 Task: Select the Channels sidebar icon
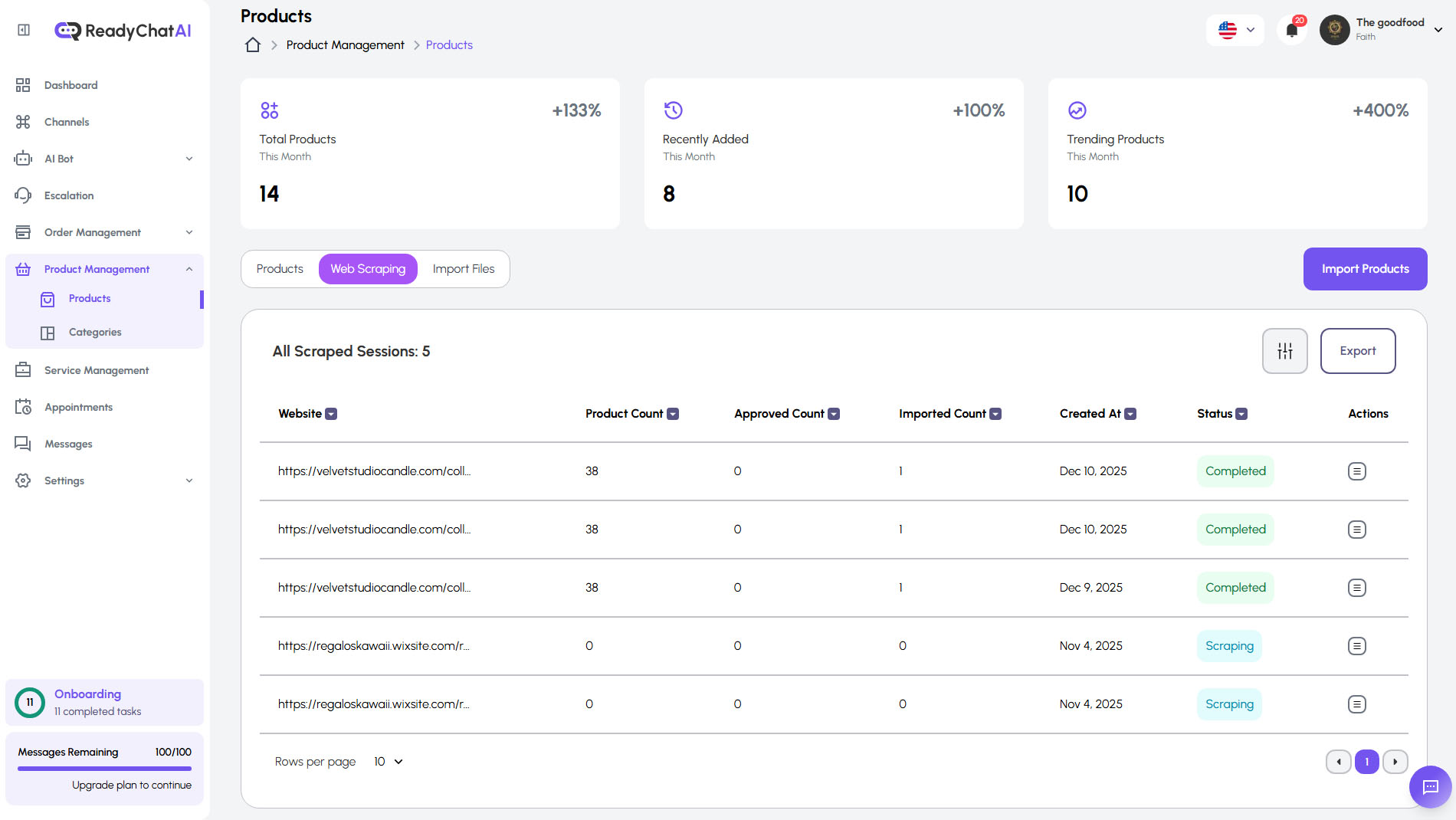[x=23, y=121]
